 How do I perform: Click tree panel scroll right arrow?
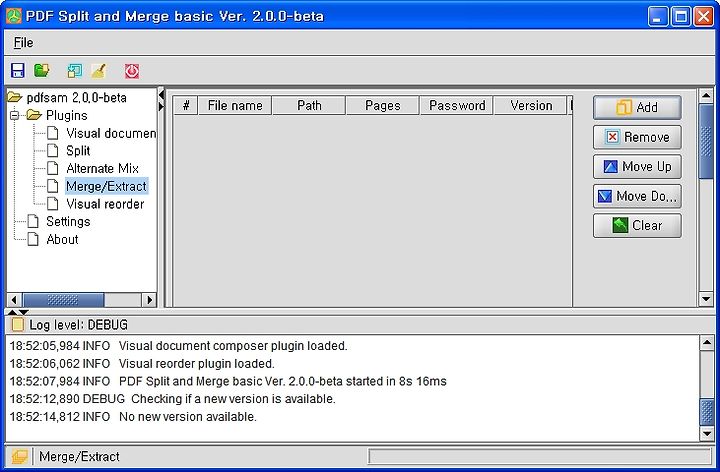(x=149, y=300)
